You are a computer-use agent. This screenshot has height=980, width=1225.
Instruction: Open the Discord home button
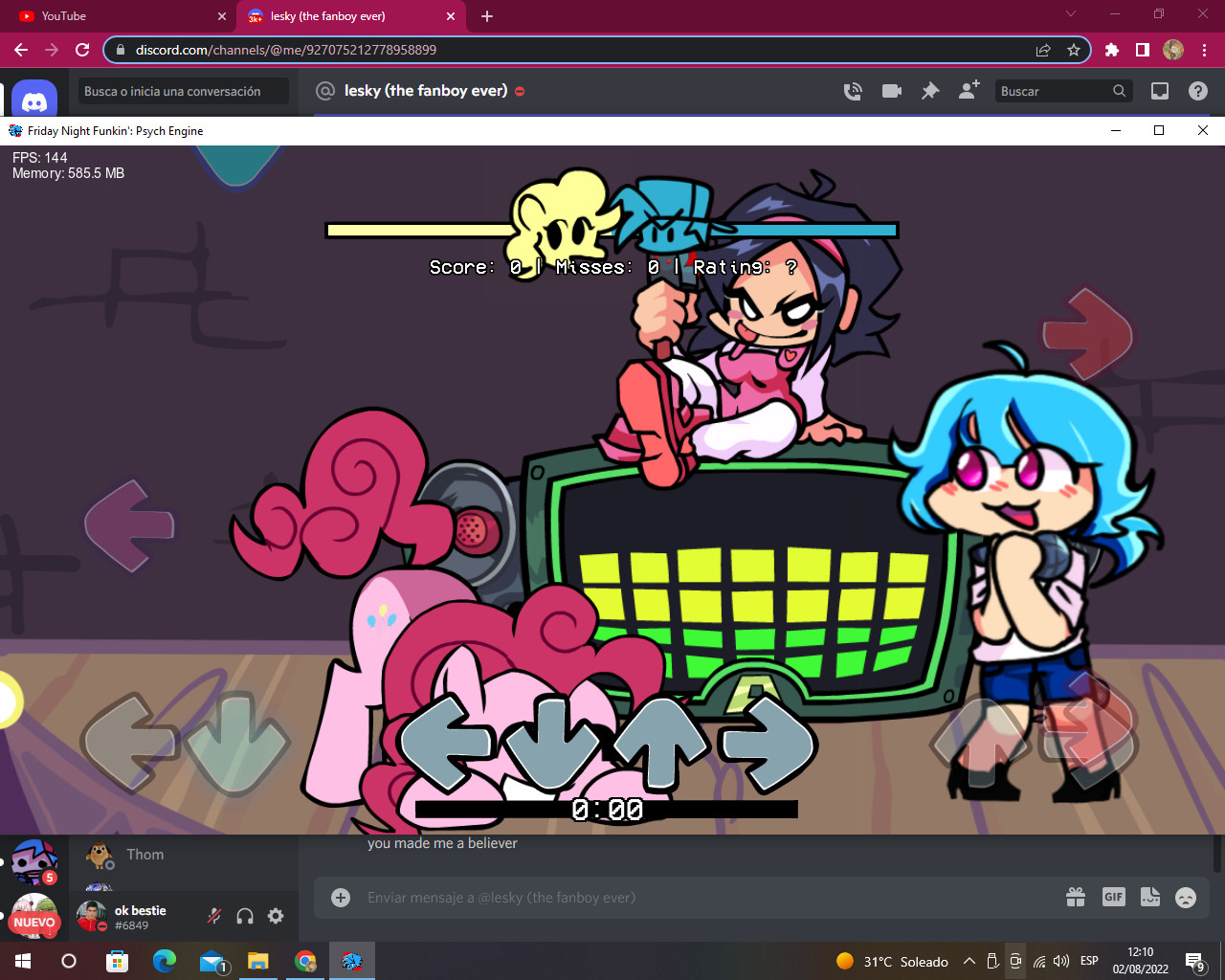(x=34, y=100)
